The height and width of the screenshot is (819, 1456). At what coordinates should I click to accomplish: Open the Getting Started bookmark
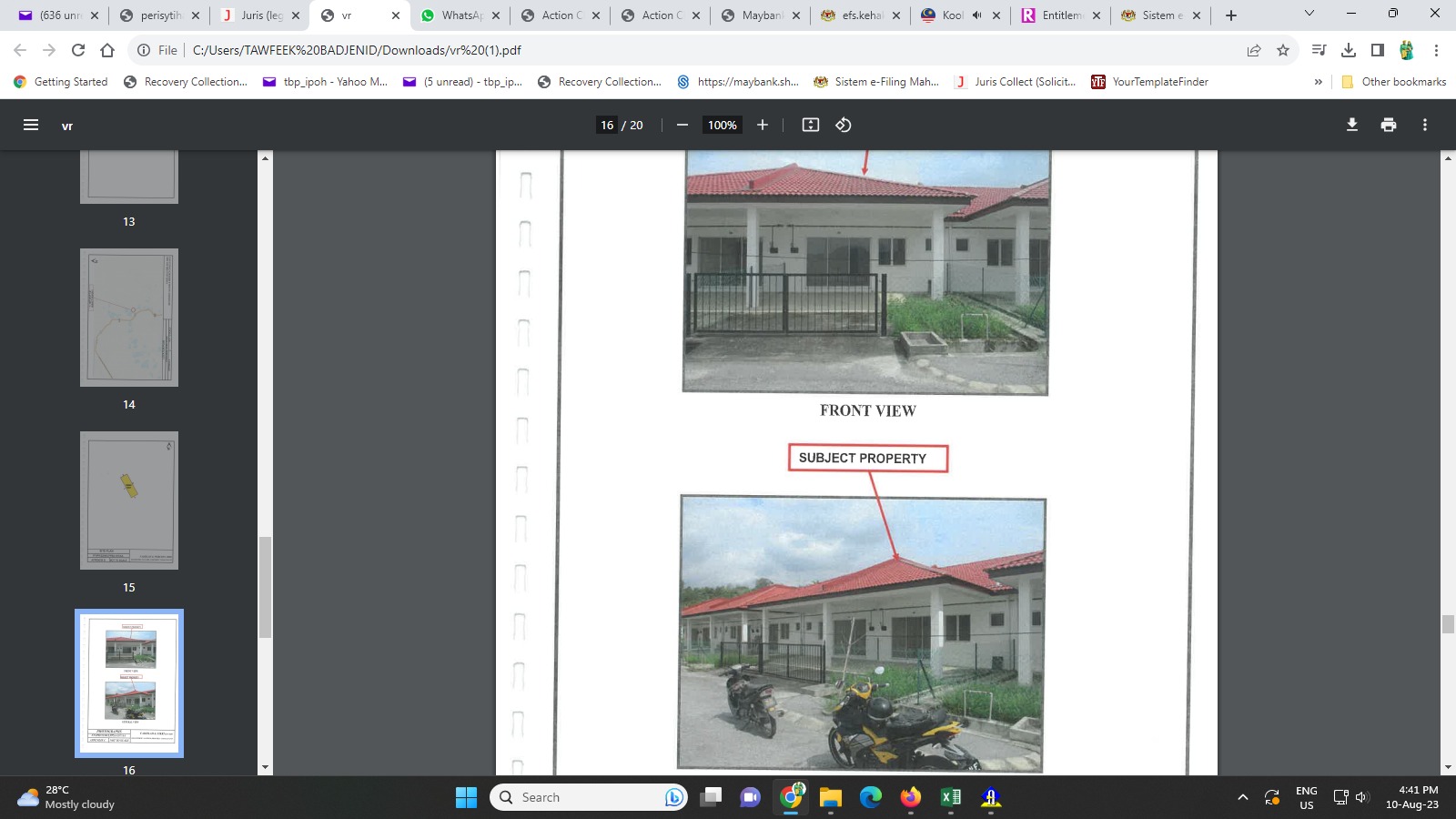[x=61, y=82]
